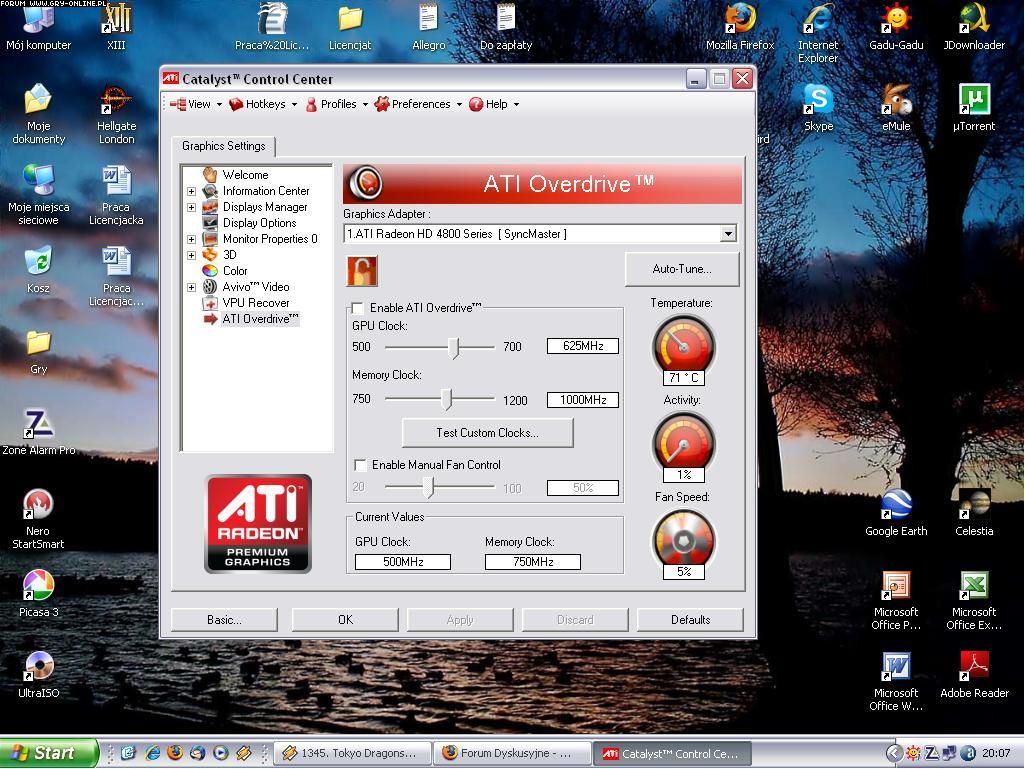Click the orange padlock unlock icon
This screenshot has height=769, width=1025.
point(362,271)
